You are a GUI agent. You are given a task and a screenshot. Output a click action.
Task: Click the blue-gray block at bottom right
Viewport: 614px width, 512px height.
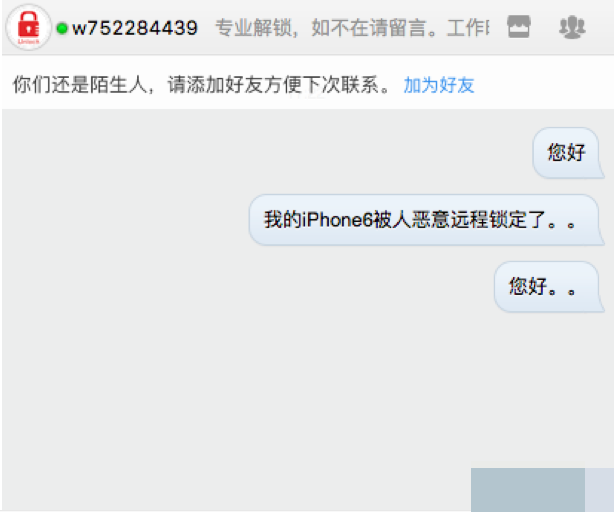(527, 490)
